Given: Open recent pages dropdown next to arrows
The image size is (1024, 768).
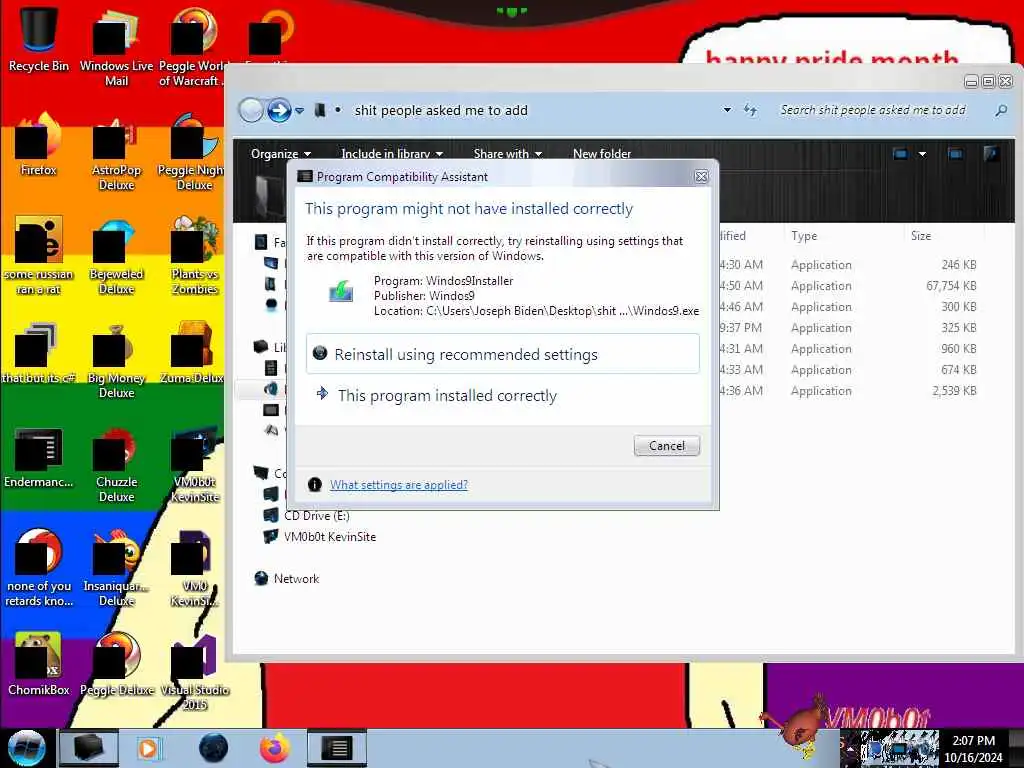Looking at the screenshot, I should pos(300,110).
